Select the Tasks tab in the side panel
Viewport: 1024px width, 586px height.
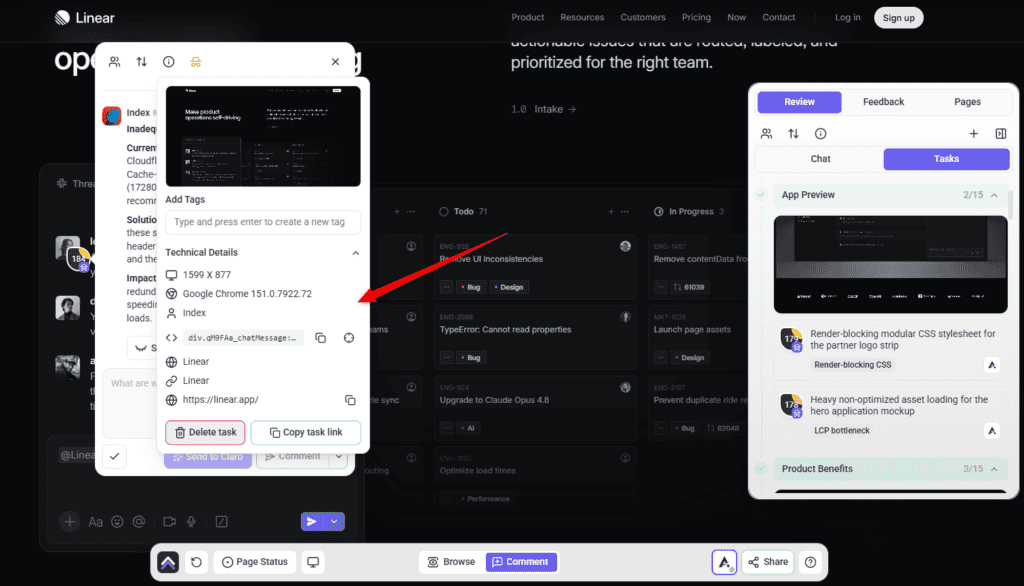point(946,159)
